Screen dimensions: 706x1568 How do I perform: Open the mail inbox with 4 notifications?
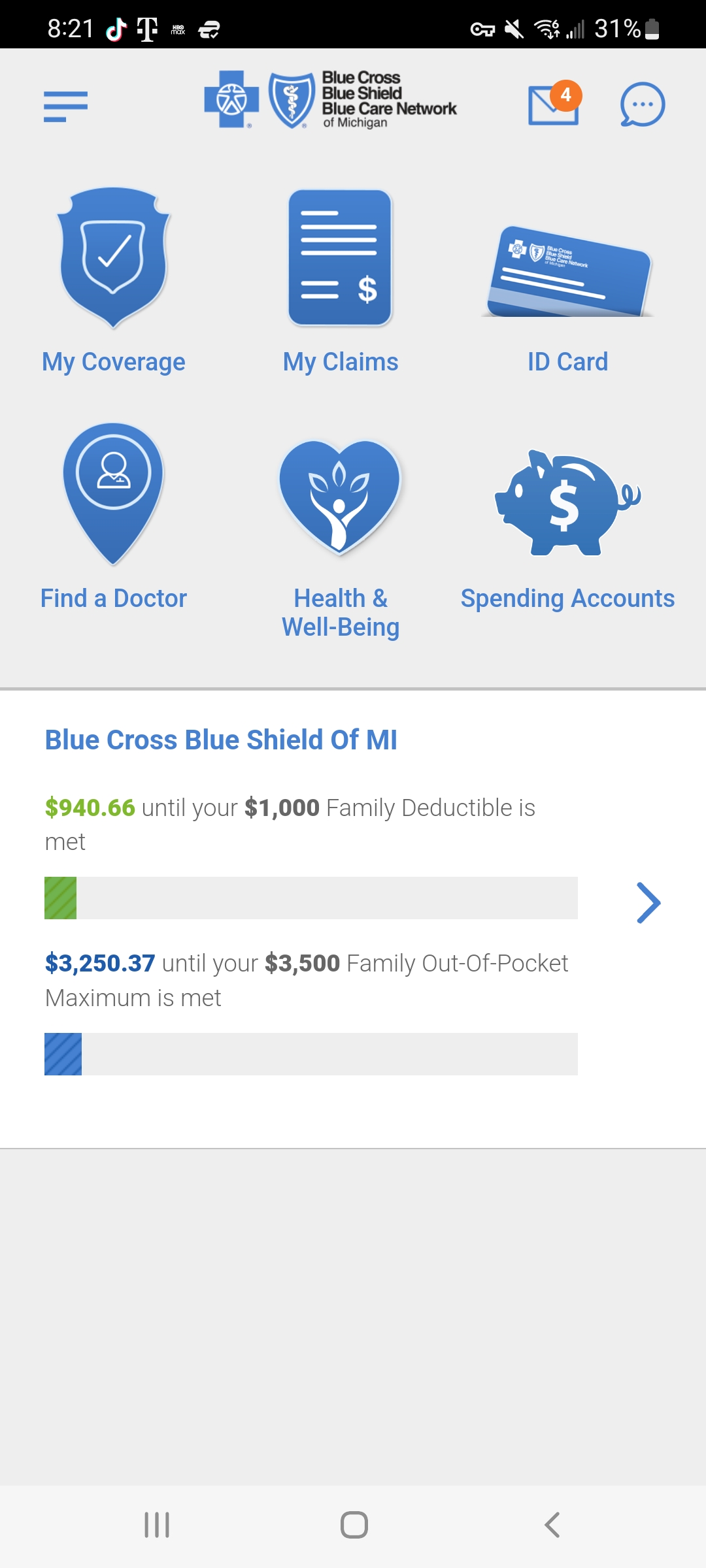pyautogui.click(x=554, y=105)
